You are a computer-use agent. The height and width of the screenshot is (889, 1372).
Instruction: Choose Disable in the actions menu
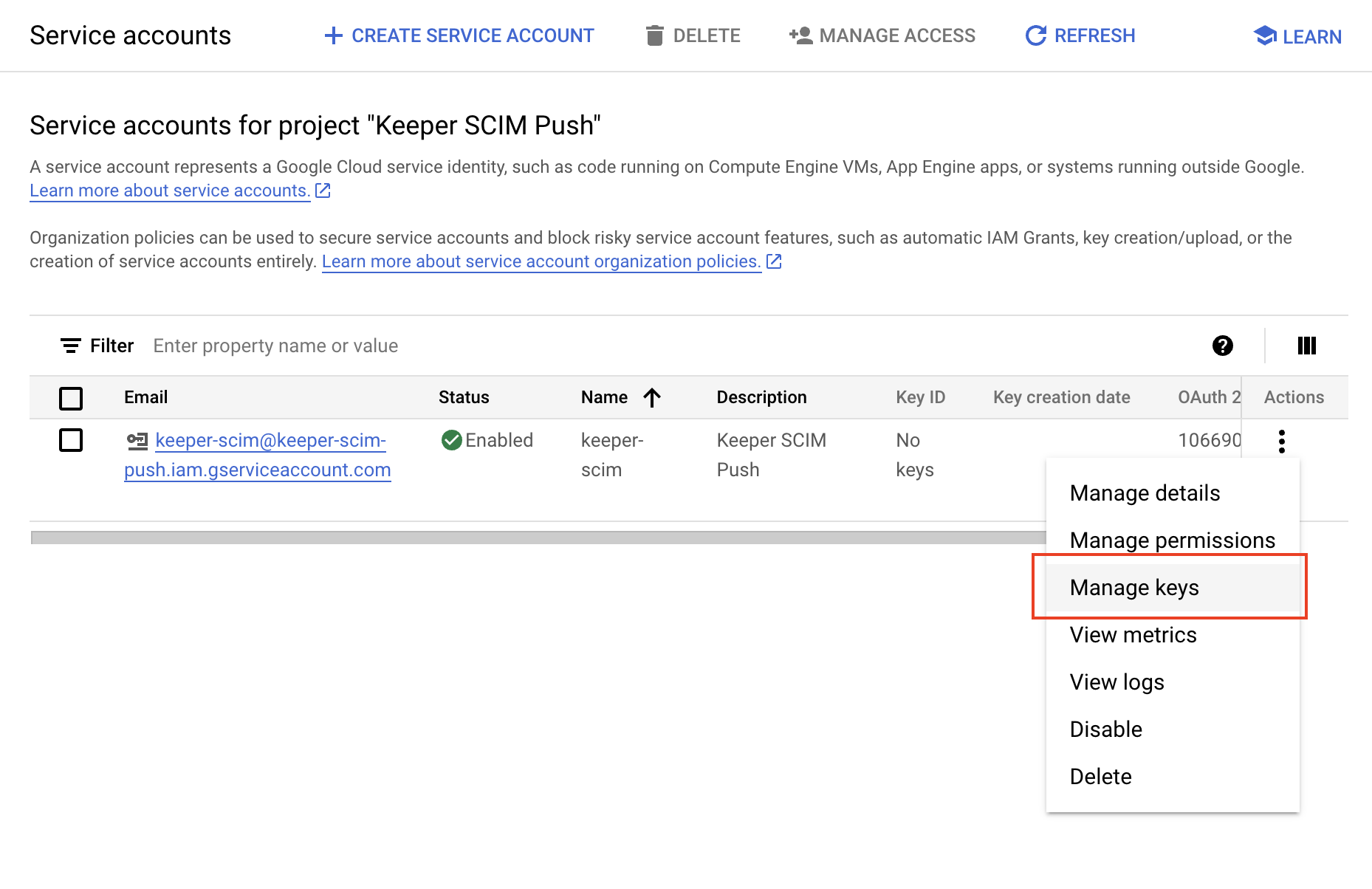(x=1105, y=730)
